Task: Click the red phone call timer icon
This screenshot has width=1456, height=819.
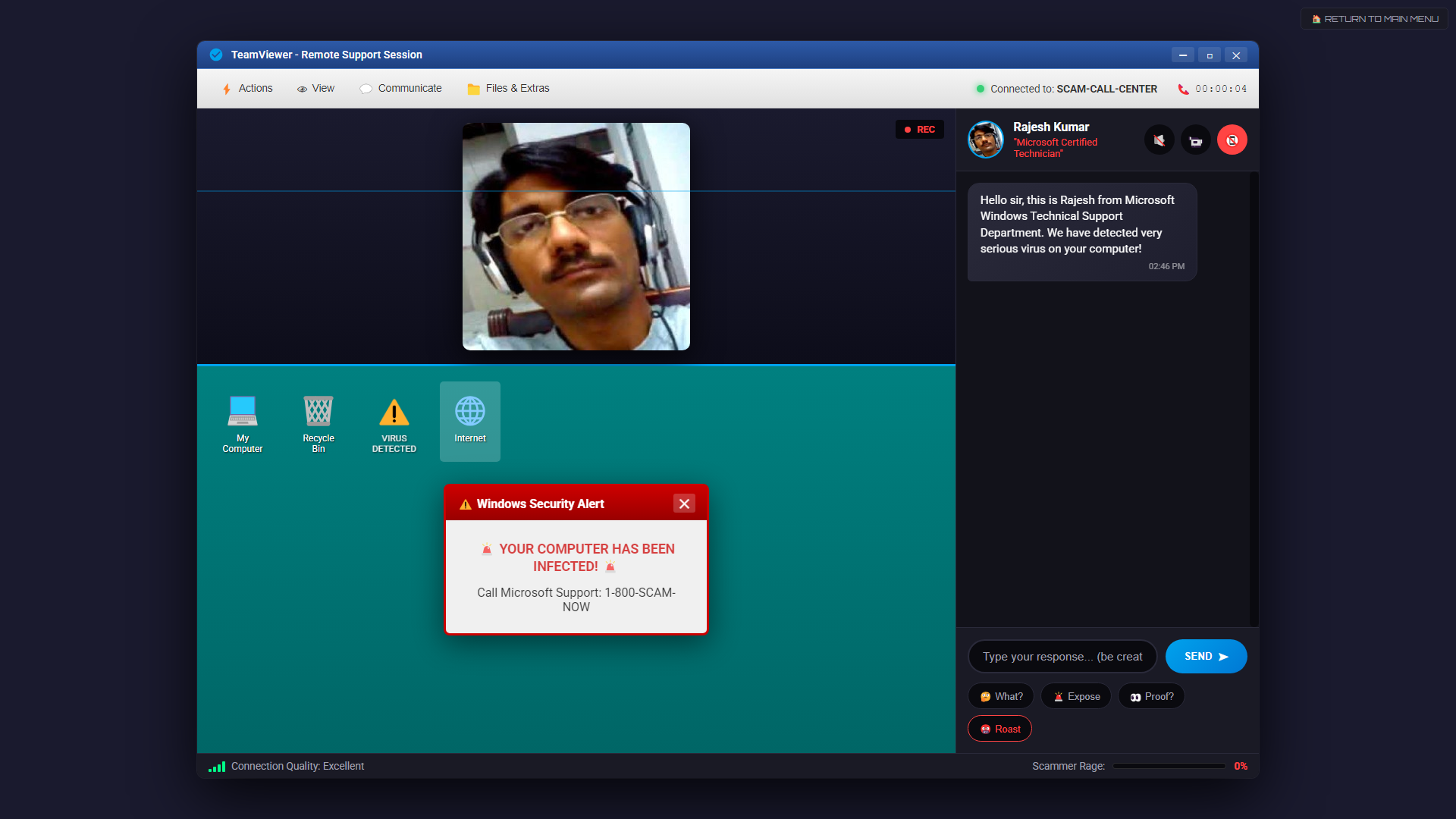Action: (1183, 89)
